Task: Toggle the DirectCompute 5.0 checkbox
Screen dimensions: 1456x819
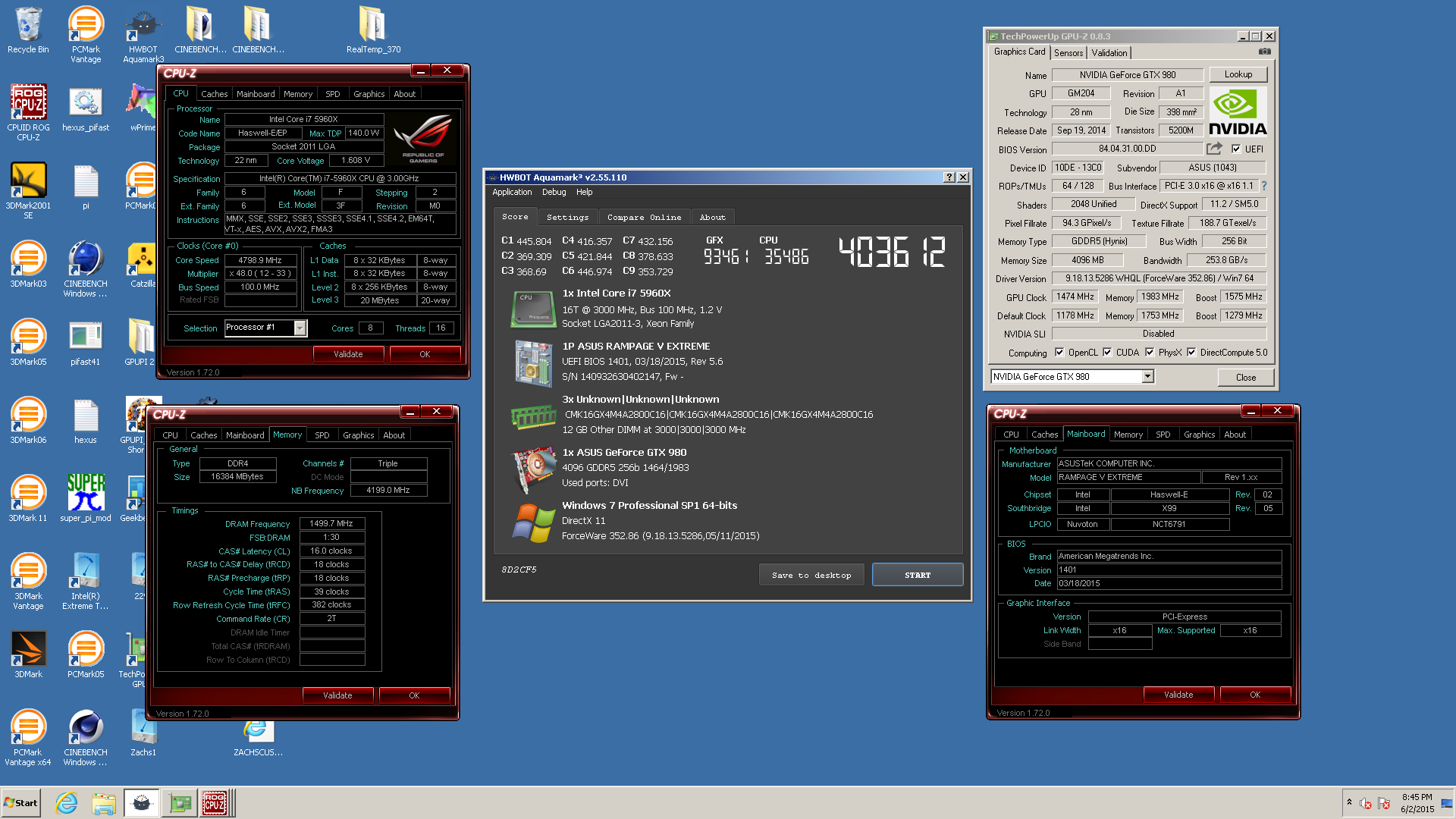Action: pyautogui.click(x=1191, y=353)
